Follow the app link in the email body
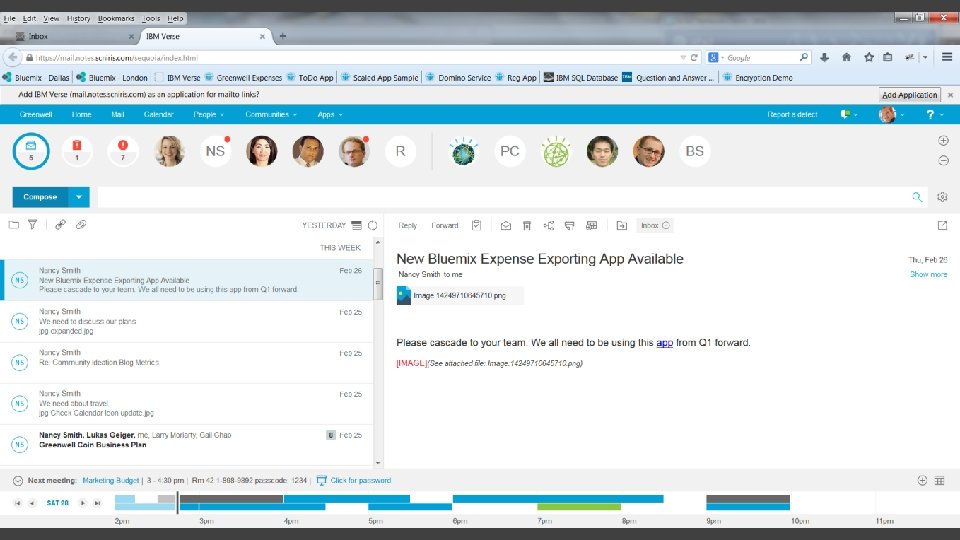 [x=664, y=343]
